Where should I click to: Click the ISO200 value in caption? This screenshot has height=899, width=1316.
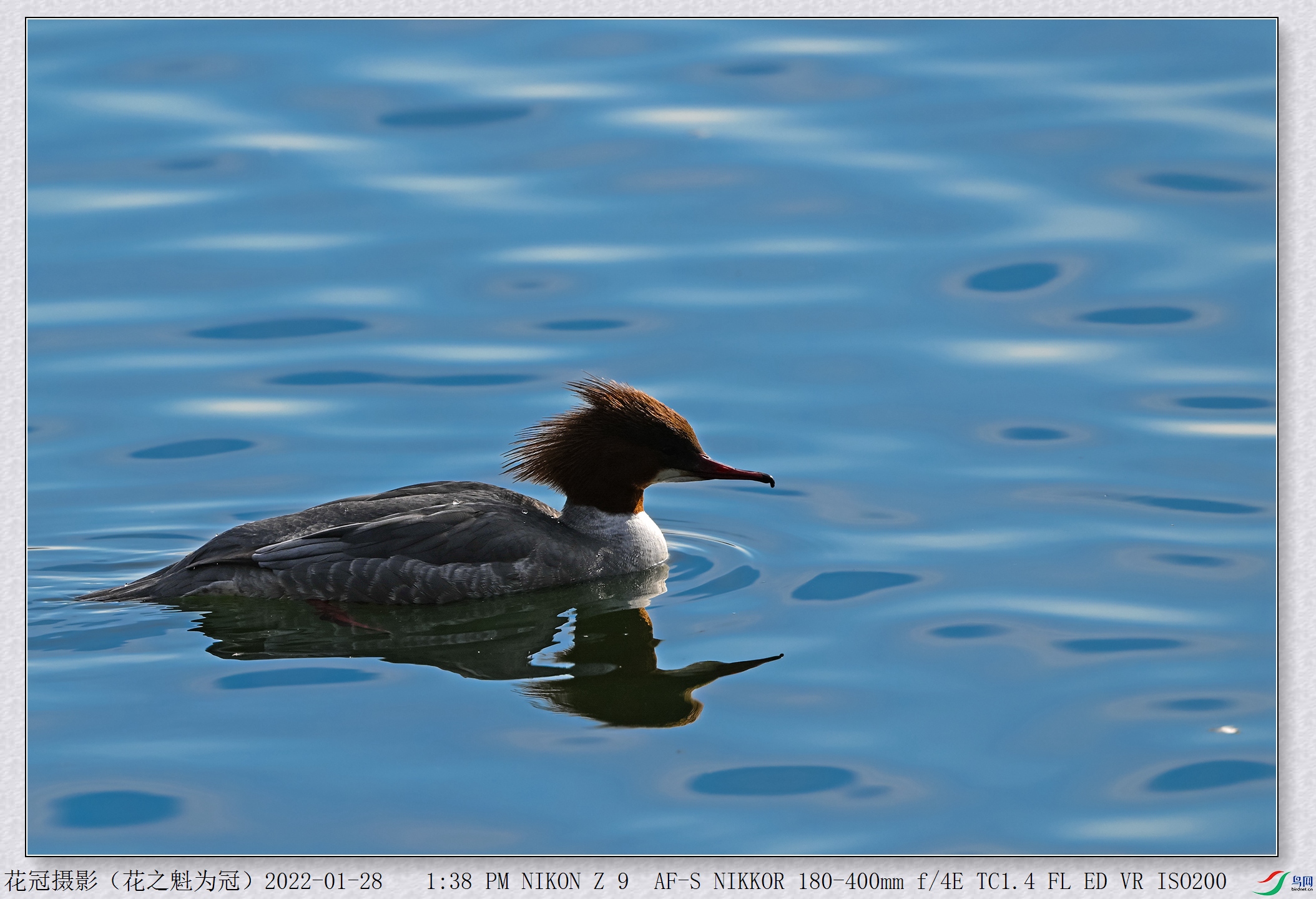[1192, 882]
